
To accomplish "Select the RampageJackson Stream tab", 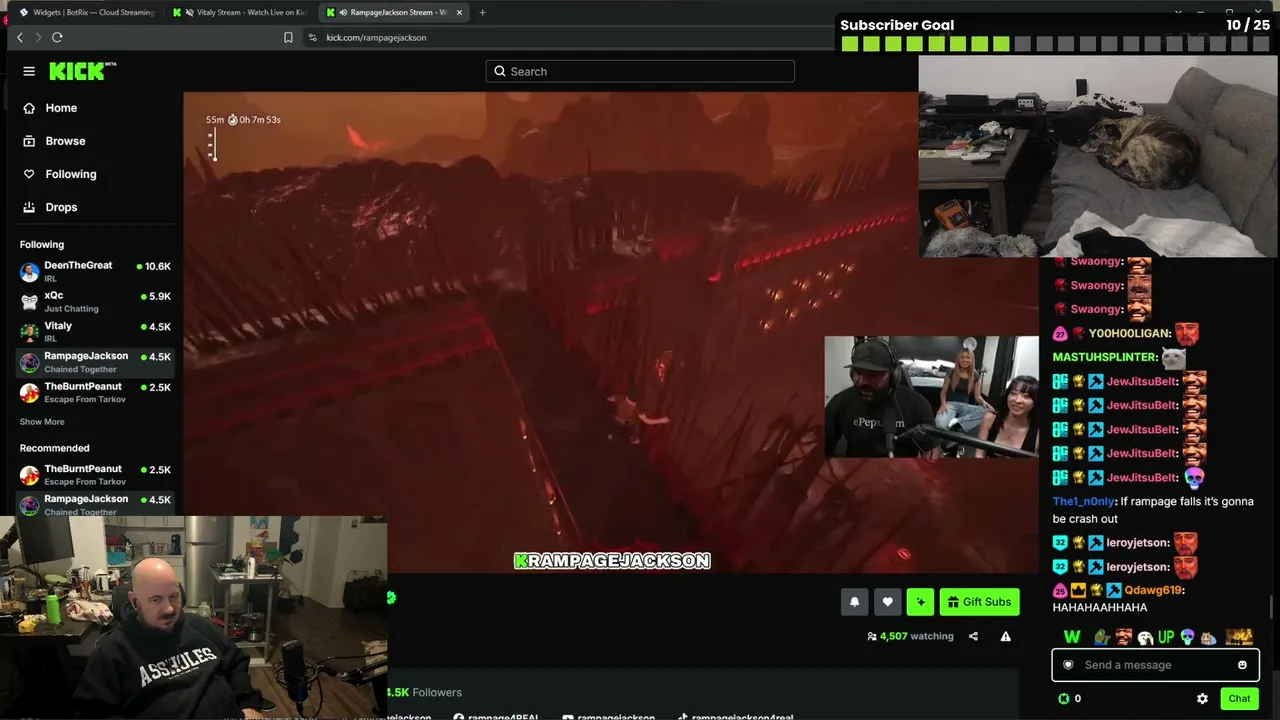I will click(394, 12).
